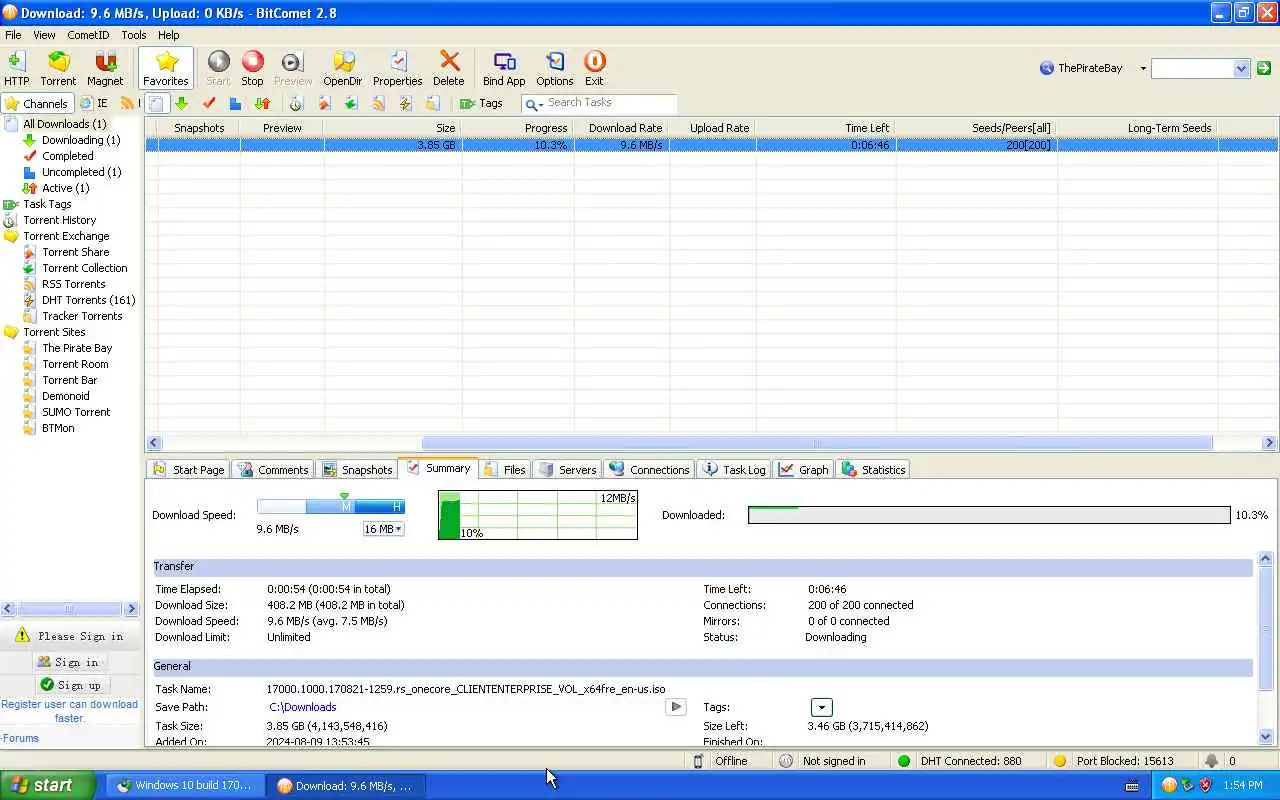Open the Search Tasks magnifier dropdown
1280x800 pixels.
[534, 104]
